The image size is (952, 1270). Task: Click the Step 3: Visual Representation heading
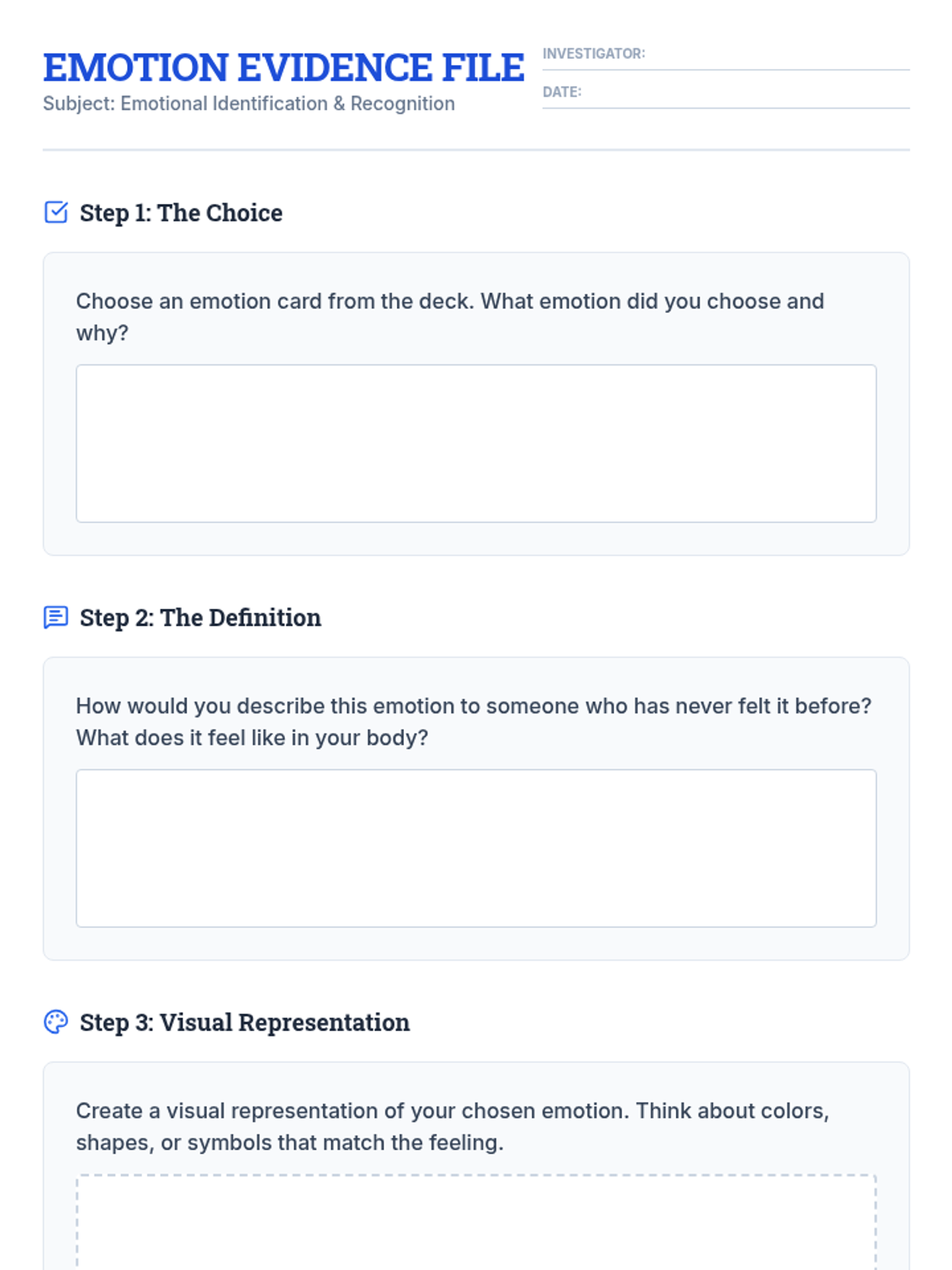(245, 1022)
